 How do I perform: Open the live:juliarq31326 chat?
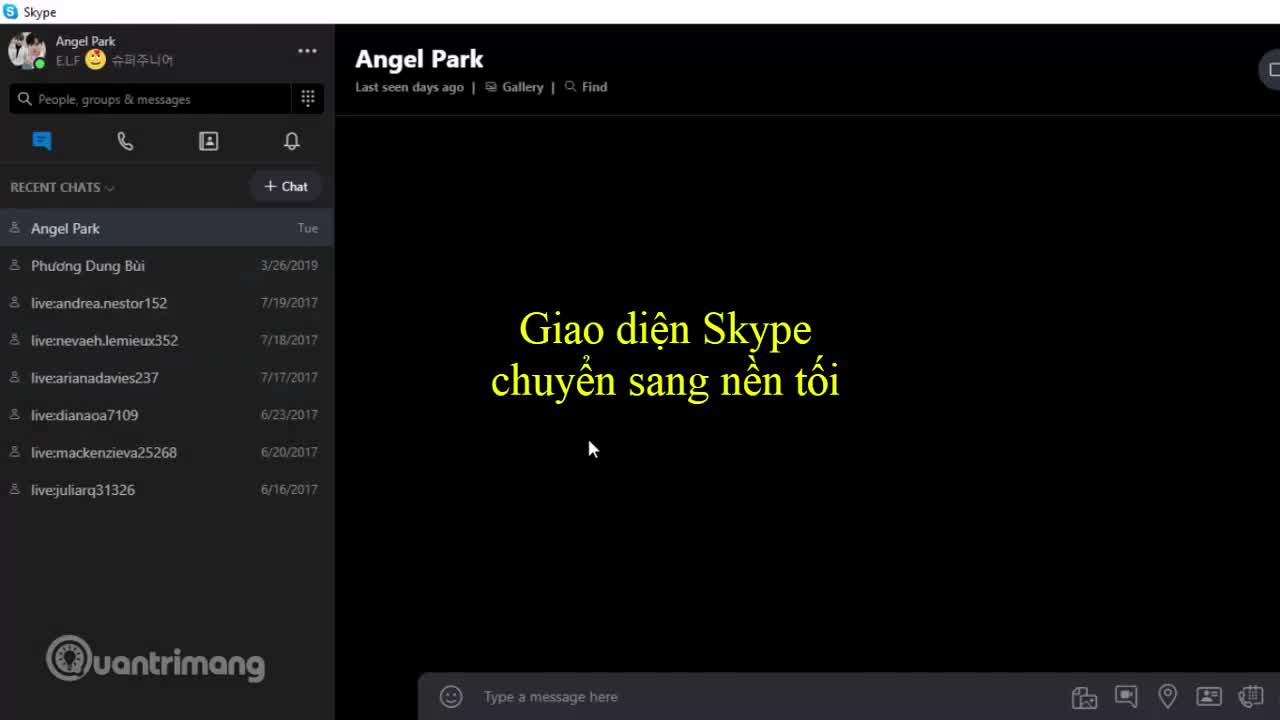166,489
